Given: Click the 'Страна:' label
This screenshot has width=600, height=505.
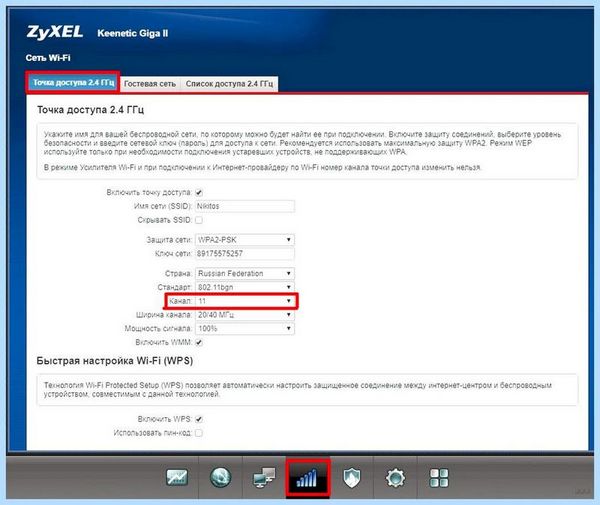Looking at the screenshot, I should 178,274.
